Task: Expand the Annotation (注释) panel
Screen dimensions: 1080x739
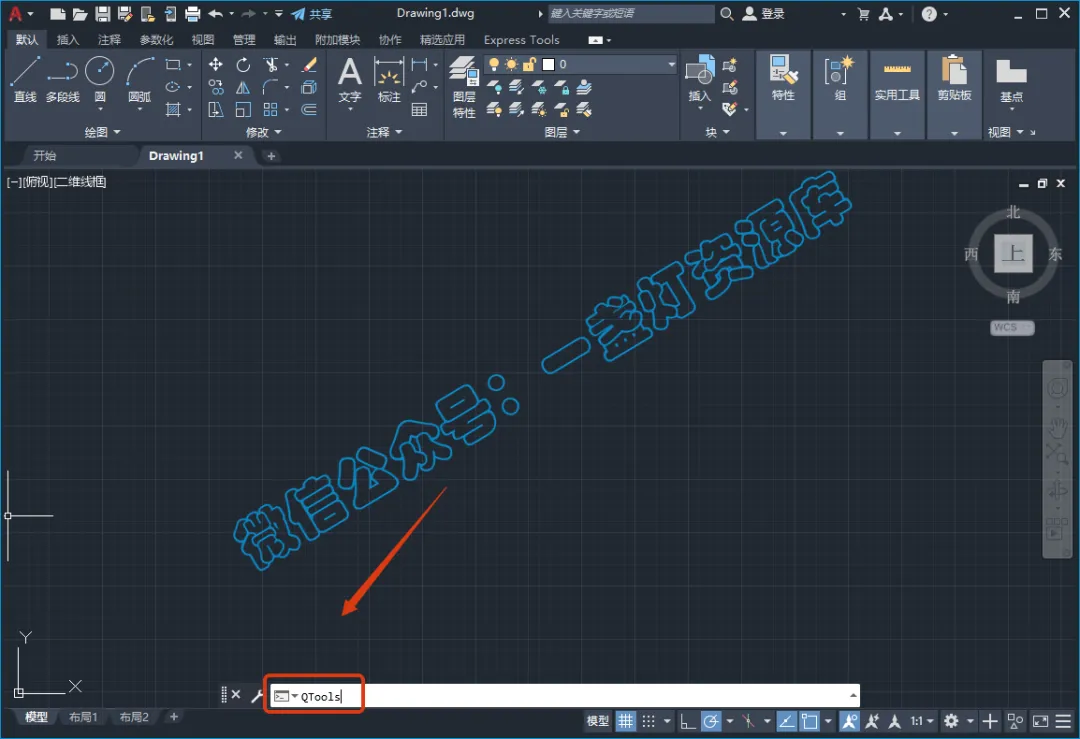Action: (x=384, y=132)
